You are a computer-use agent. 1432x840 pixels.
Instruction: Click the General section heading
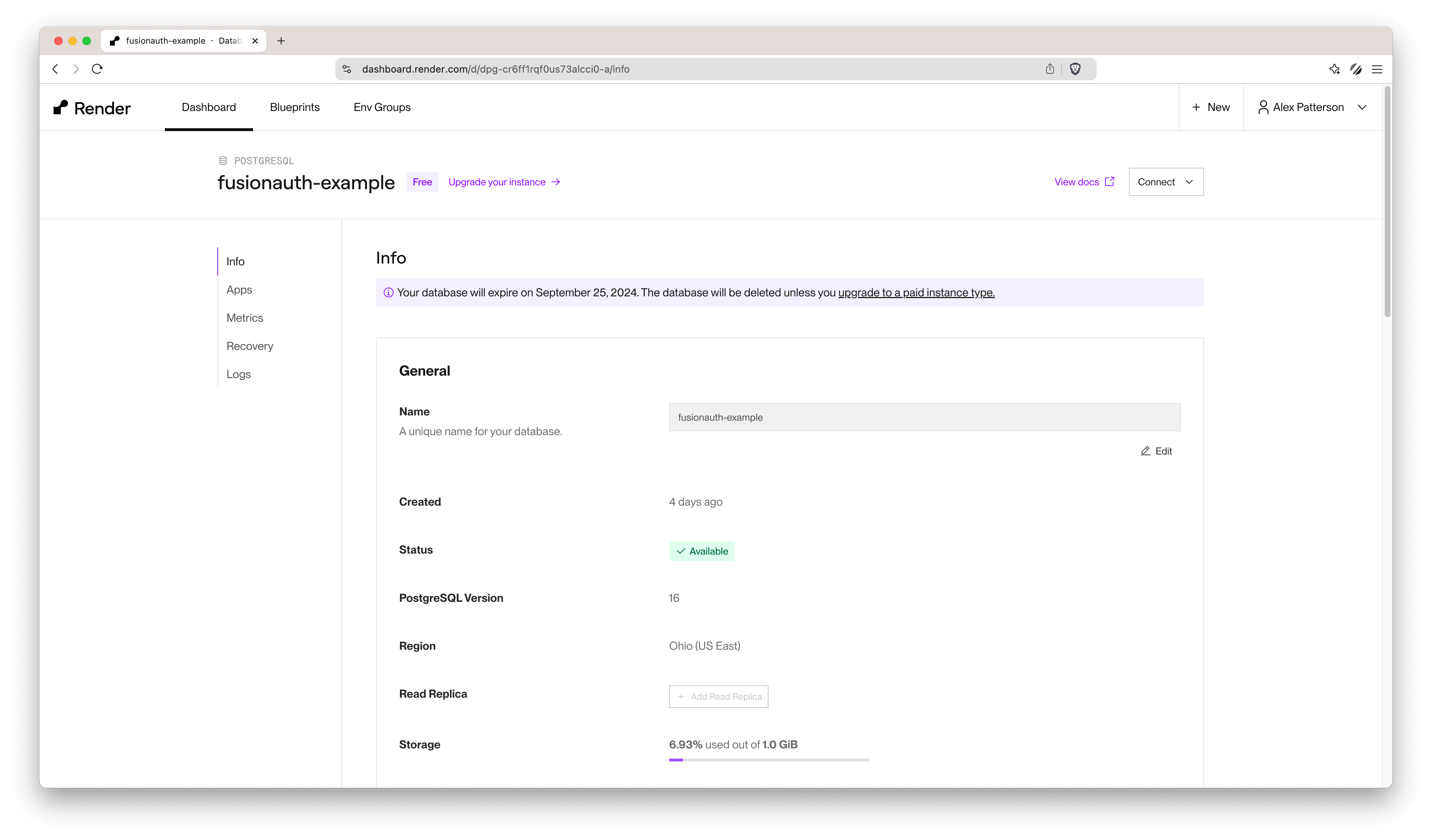pos(425,371)
